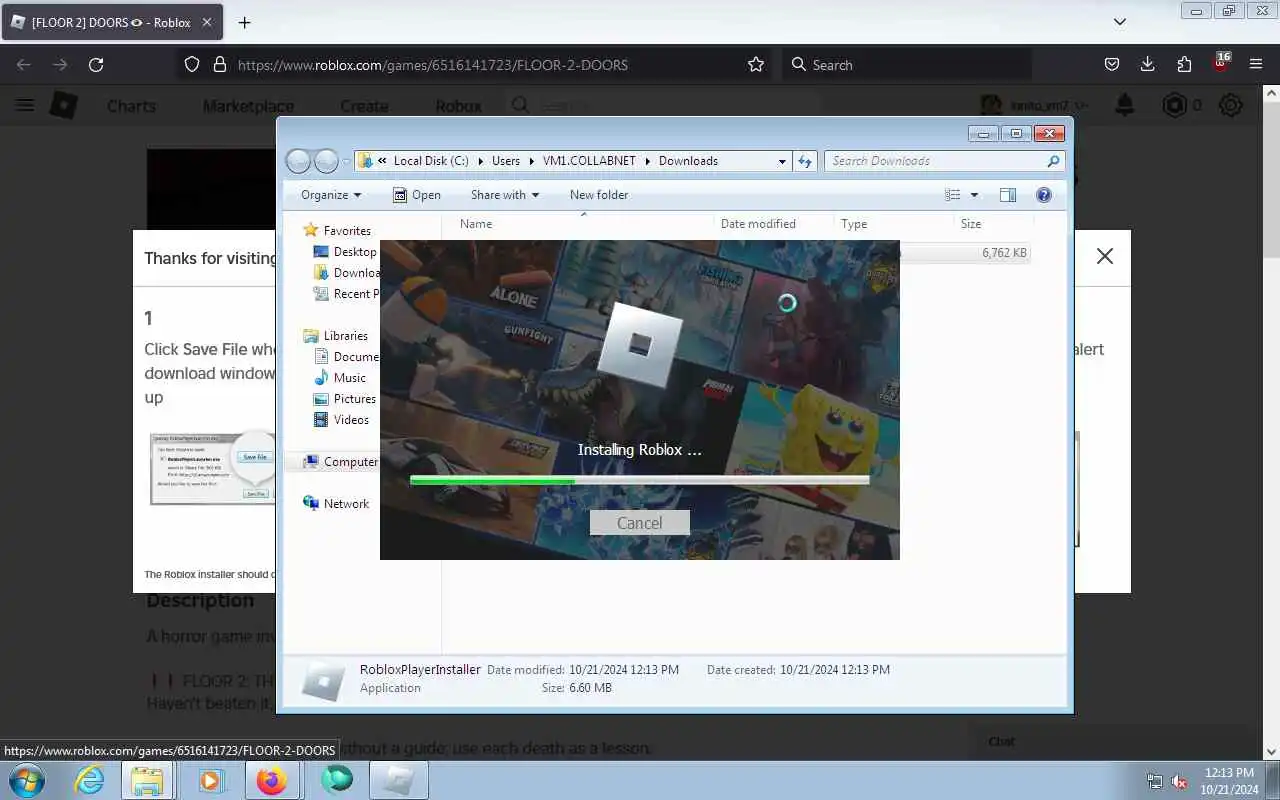1280x800 pixels.
Task: Open Music library
Action: tap(340, 378)
